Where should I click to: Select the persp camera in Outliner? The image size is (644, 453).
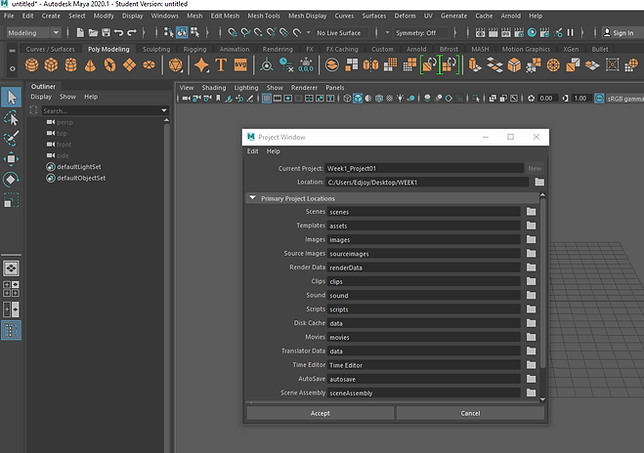click(x=65, y=122)
